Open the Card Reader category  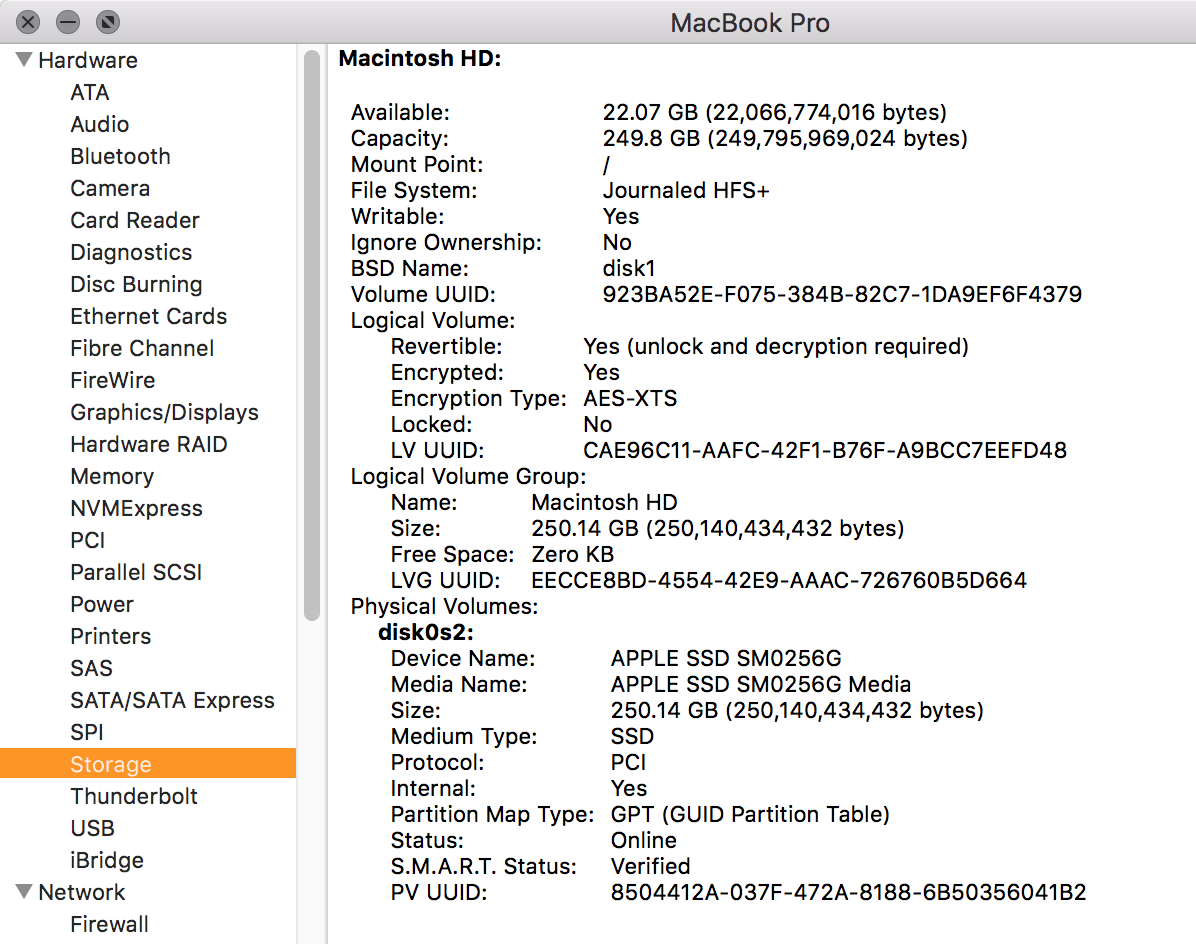tap(135, 220)
